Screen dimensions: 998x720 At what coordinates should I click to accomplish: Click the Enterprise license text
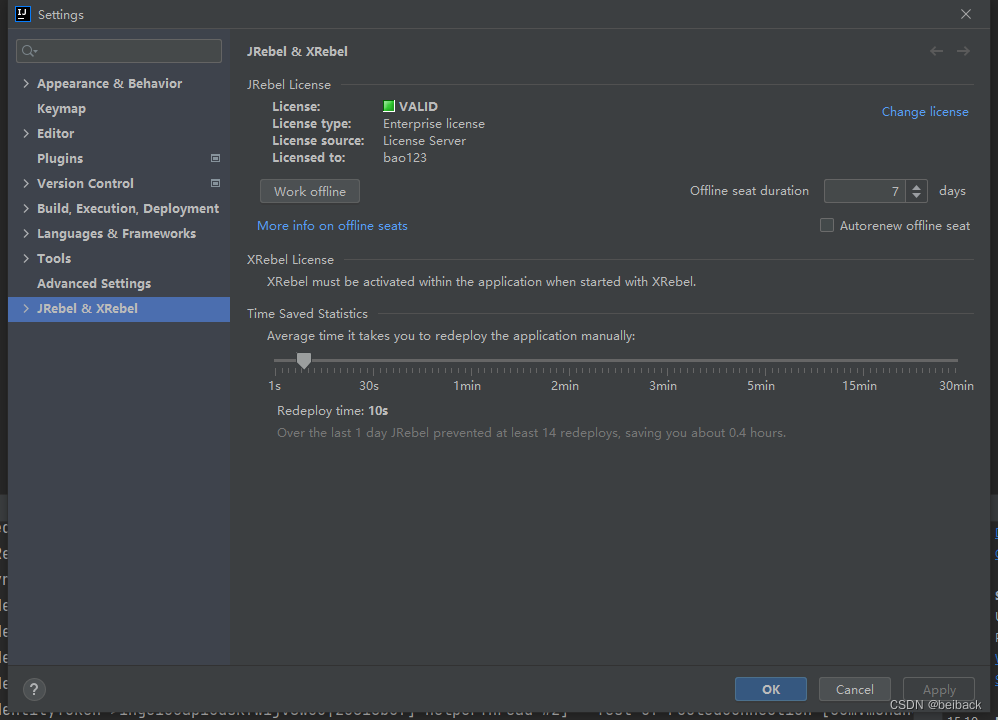click(433, 124)
